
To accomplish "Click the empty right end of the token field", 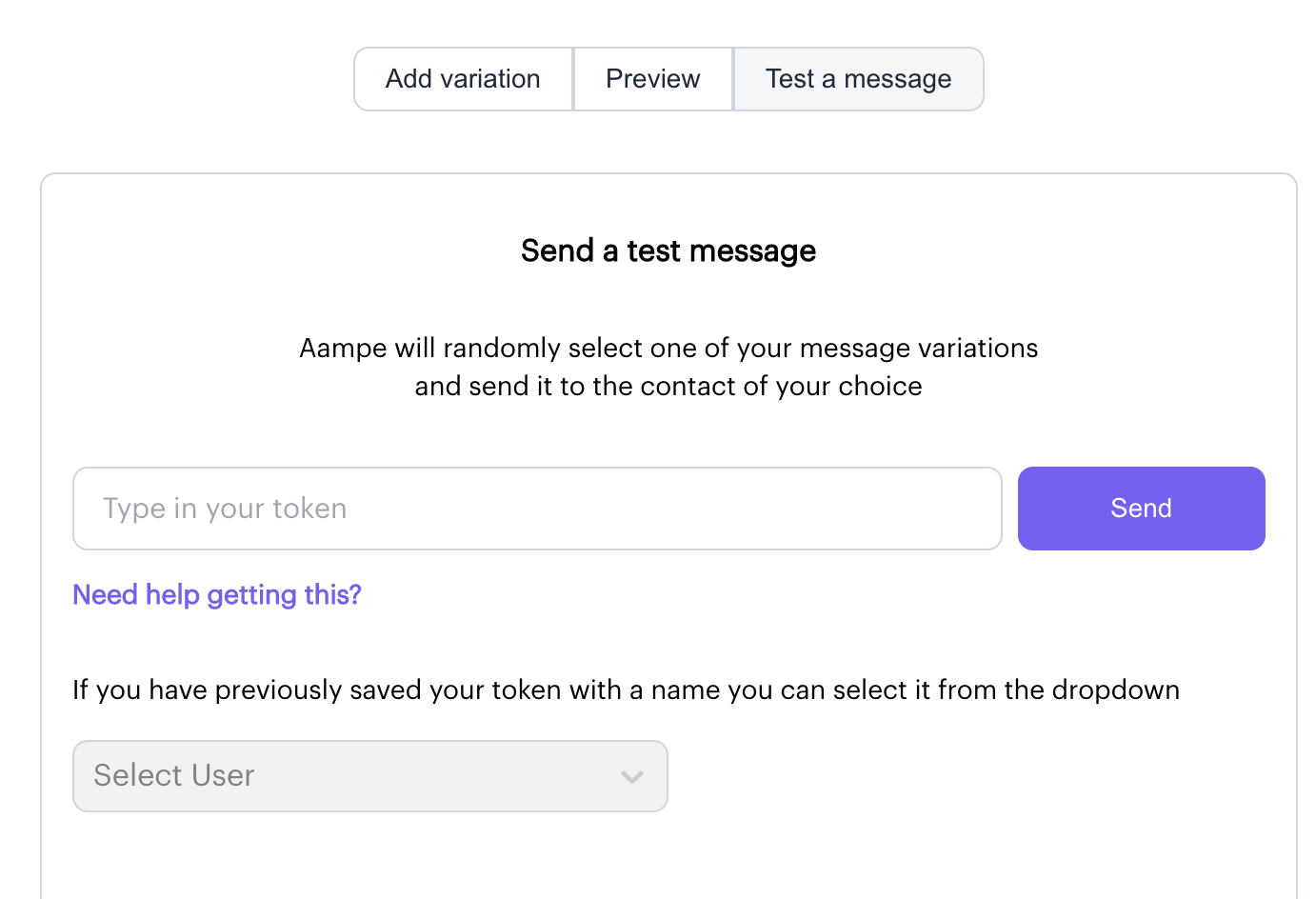I will (x=933, y=509).
